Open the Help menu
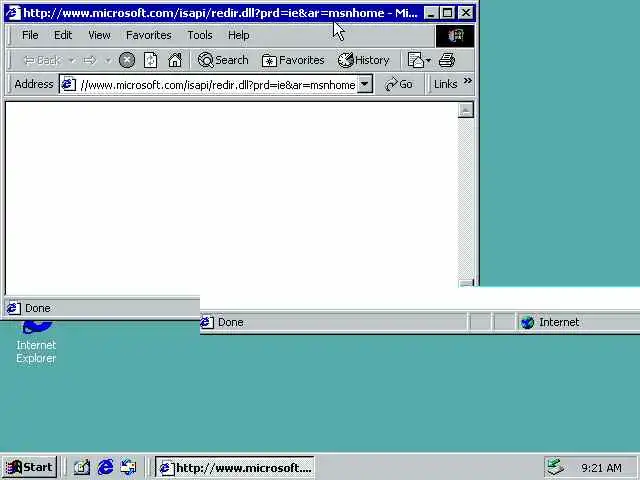The width and height of the screenshot is (640, 480). 238,35
